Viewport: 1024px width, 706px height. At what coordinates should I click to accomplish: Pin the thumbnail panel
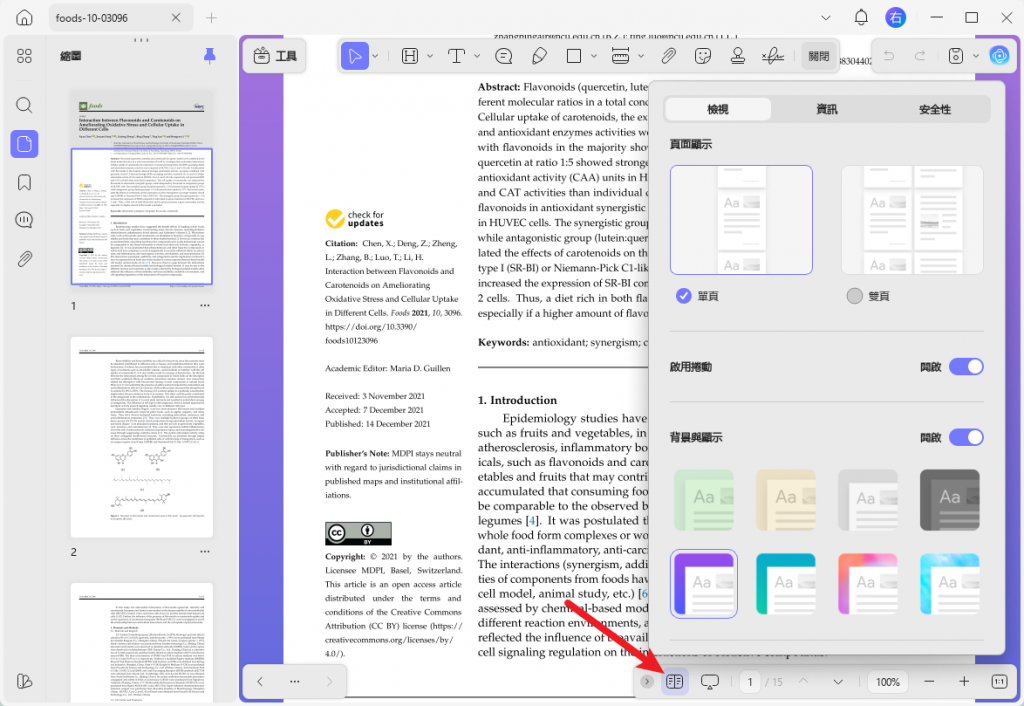[210, 56]
